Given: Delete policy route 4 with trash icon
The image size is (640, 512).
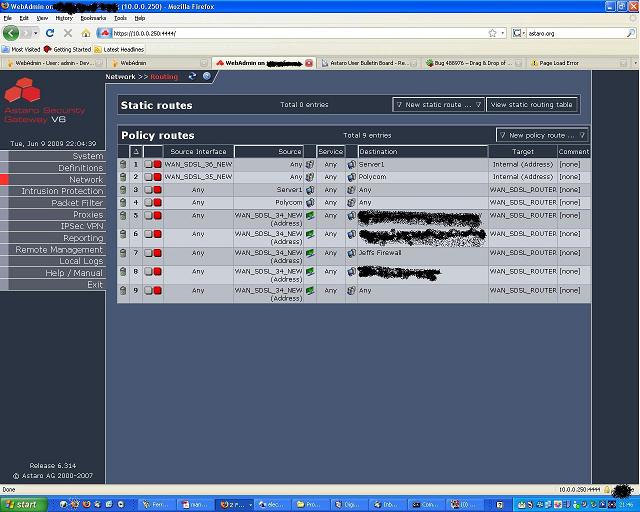Looking at the screenshot, I should click(x=123, y=202).
